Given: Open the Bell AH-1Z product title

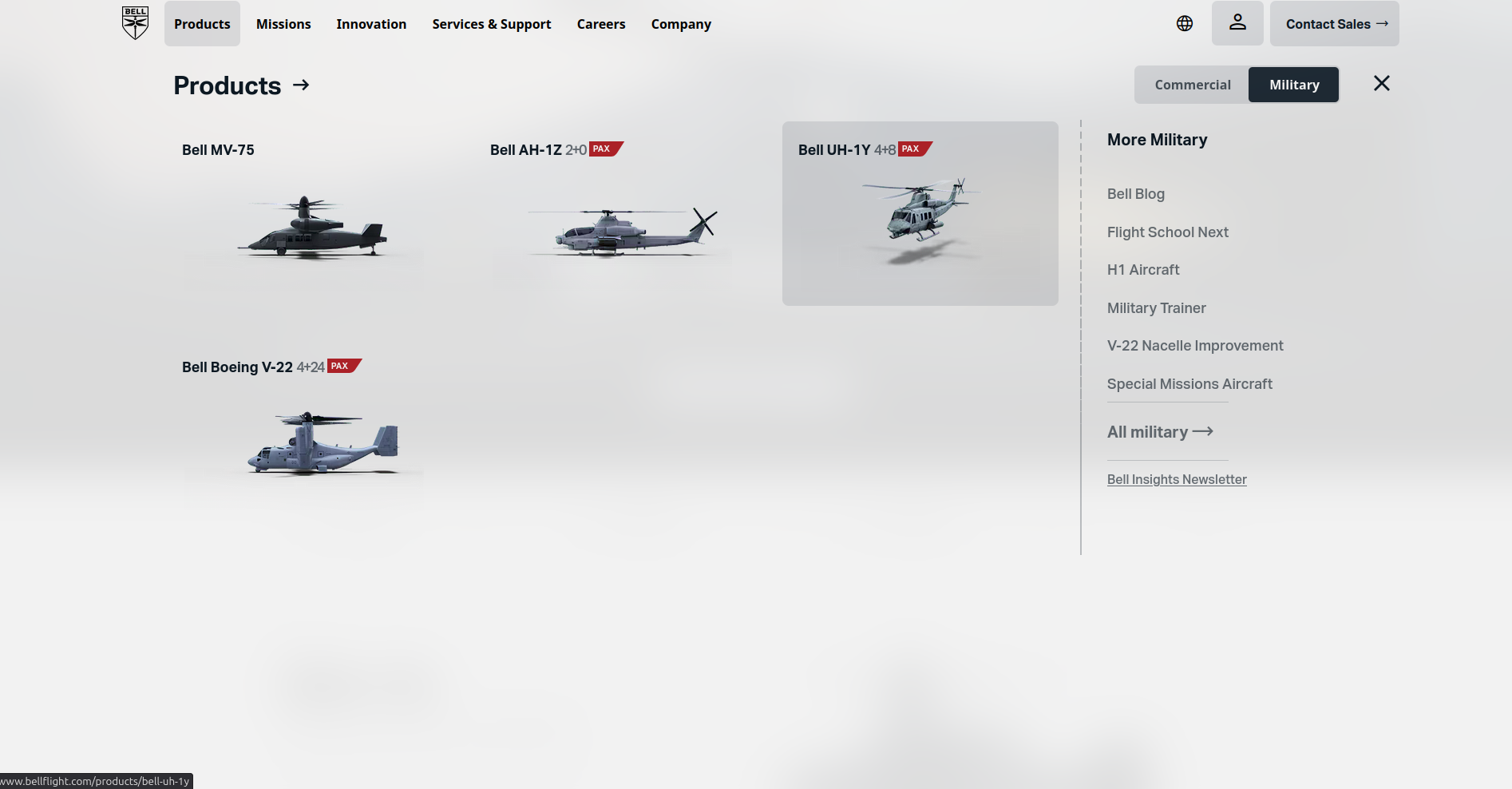Looking at the screenshot, I should pos(526,150).
